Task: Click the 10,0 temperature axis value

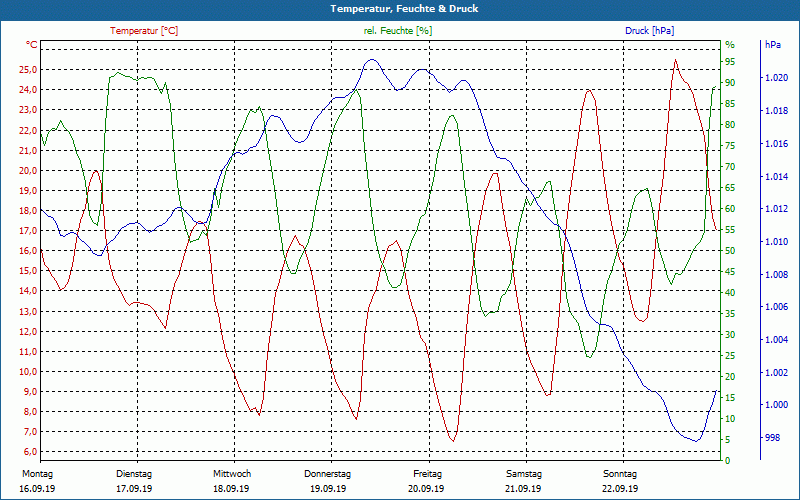Action: click(28, 371)
